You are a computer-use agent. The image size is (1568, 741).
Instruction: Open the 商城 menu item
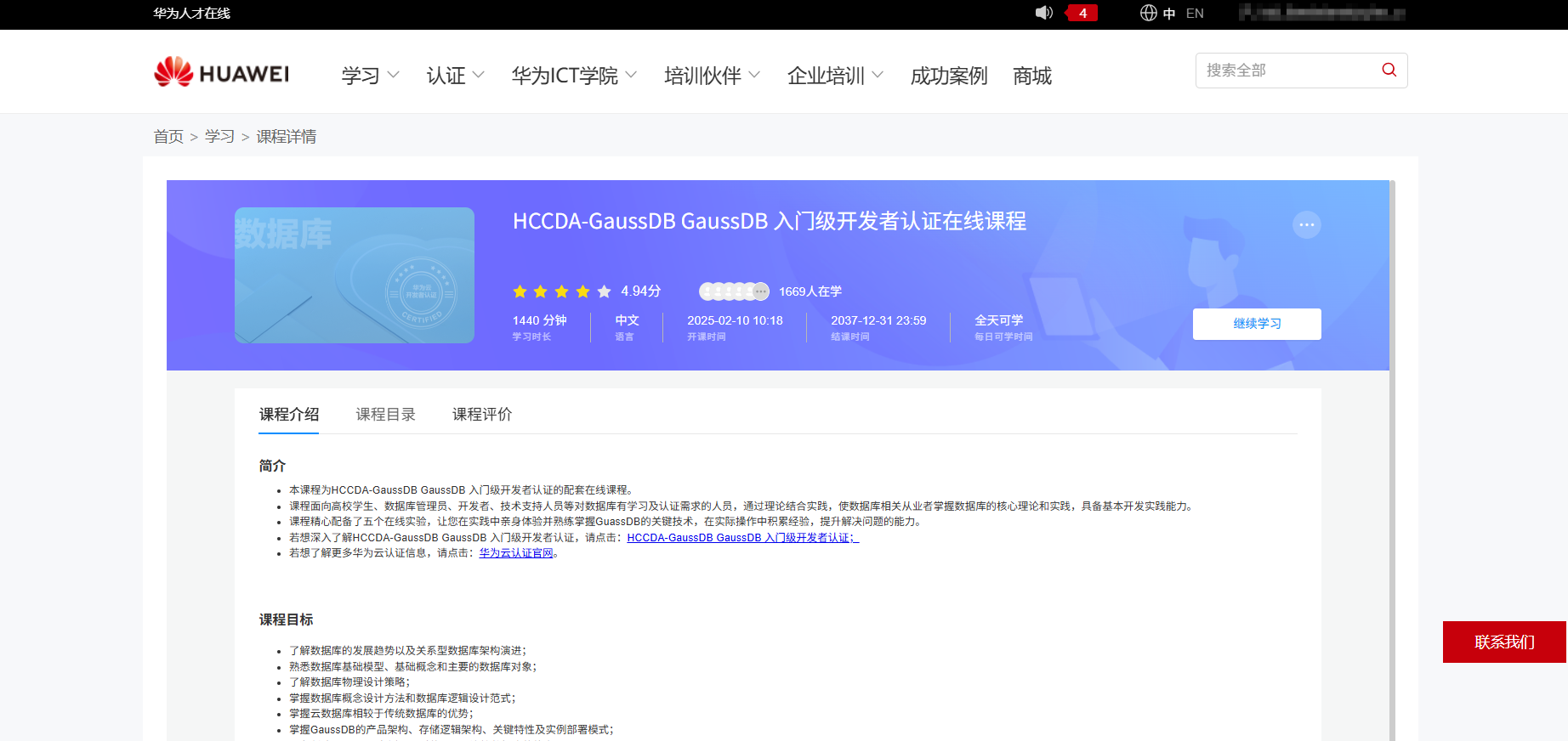[x=1032, y=76]
